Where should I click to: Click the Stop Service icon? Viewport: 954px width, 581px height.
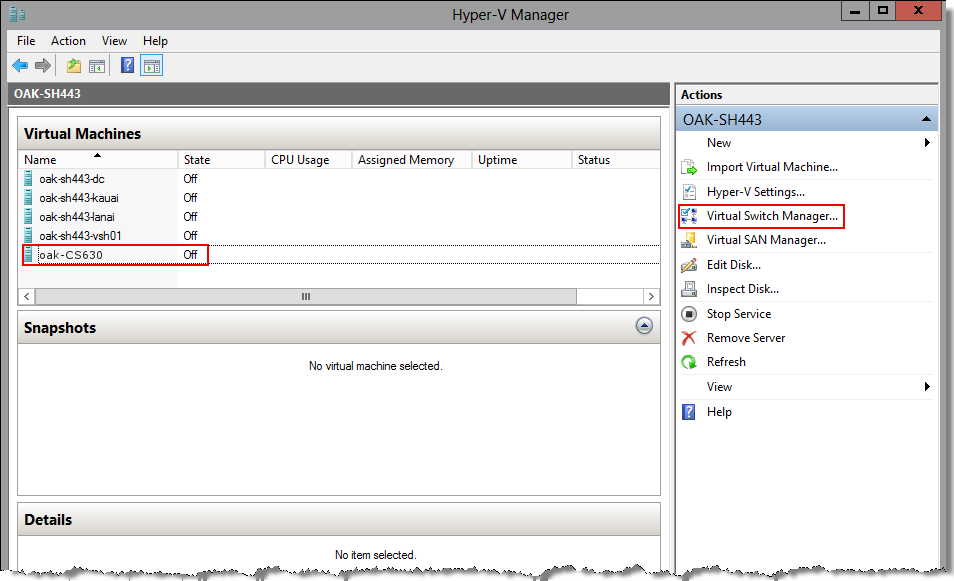tap(689, 314)
